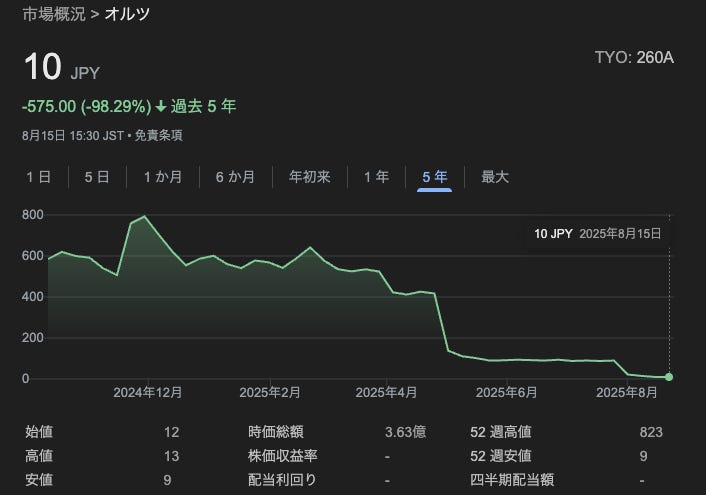706x495 pixels.
Task: Click the 800 y-axis label
Action: [x=33, y=215]
